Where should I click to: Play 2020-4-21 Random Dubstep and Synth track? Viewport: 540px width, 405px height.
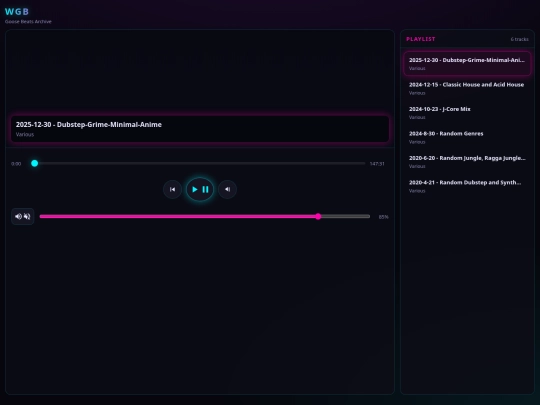coord(467,186)
